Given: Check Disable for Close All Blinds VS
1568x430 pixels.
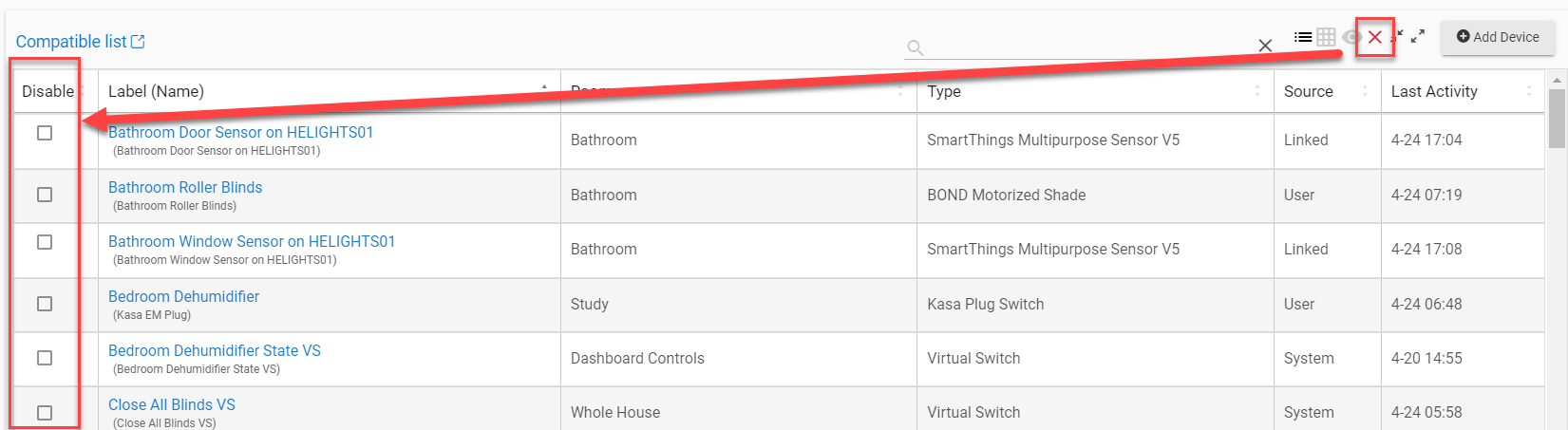Looking at the screenshot, I should point(45,413).
